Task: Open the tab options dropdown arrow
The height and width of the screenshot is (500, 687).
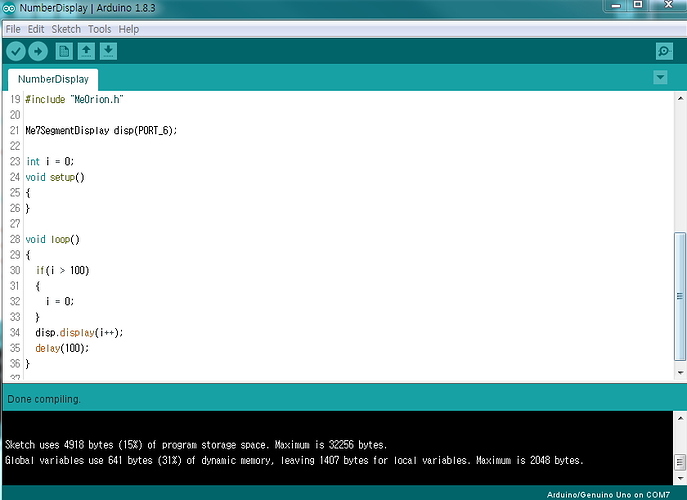Action: [x=660, y=78]
